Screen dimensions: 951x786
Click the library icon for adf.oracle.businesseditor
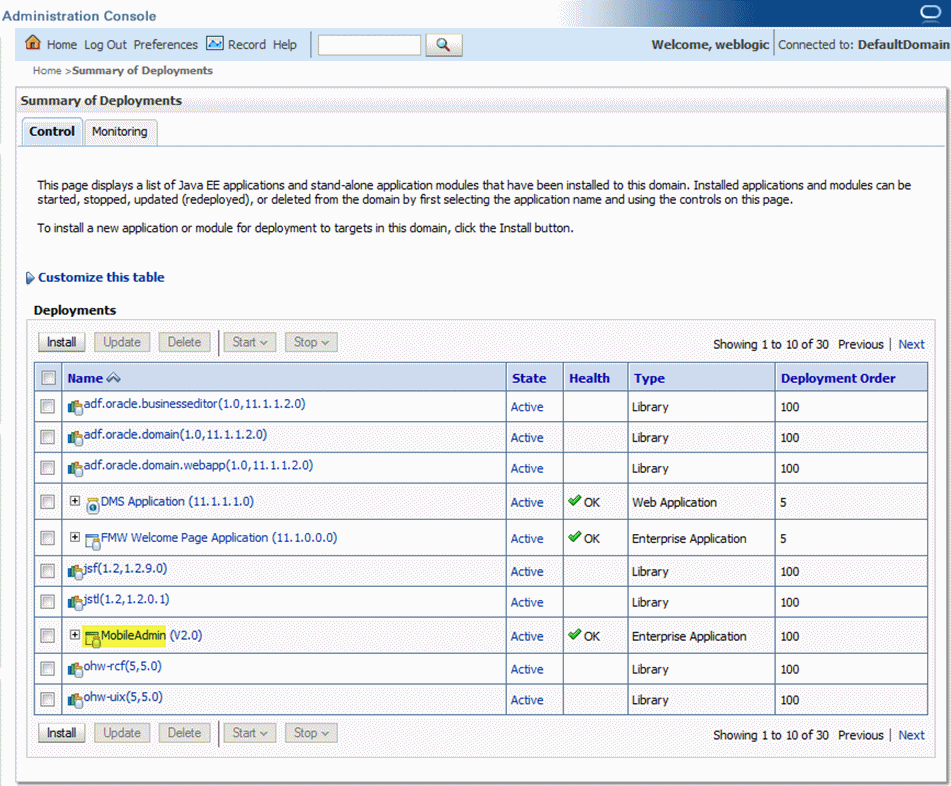75,407
